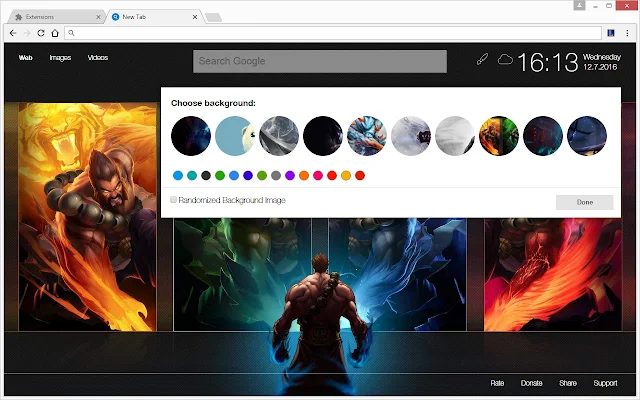This screenshot has width=640, height=400.
Task: Click the user profile icon in title bar
Action: point(579,5)
